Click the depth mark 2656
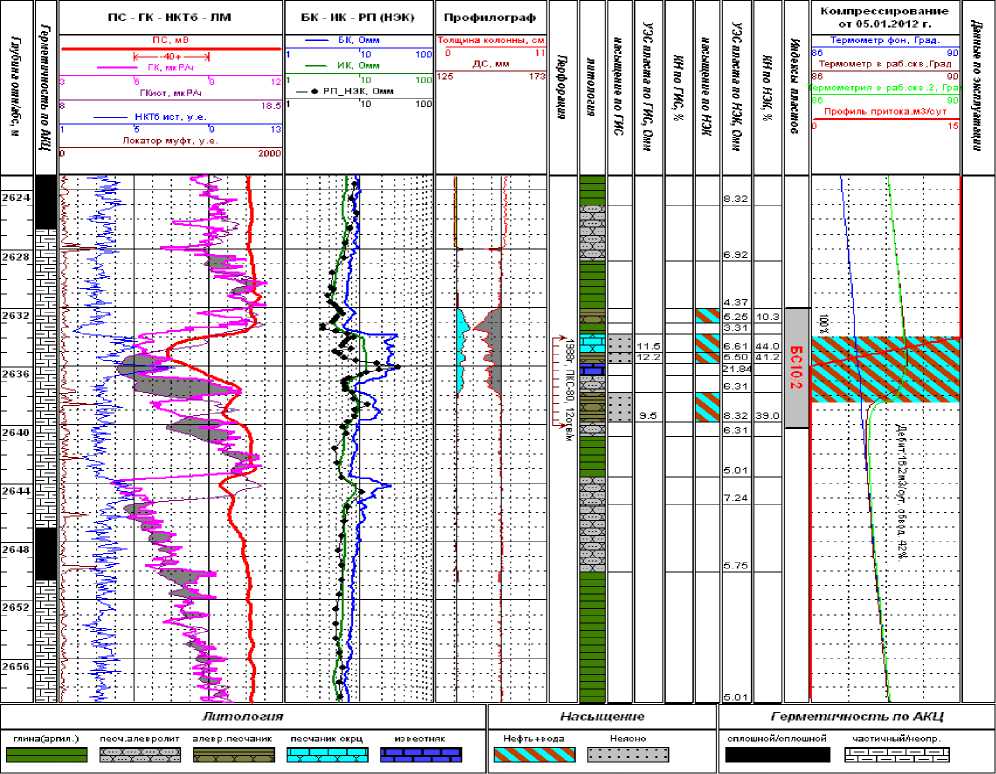Screen dimensions: 996x774 click(17, 666)
